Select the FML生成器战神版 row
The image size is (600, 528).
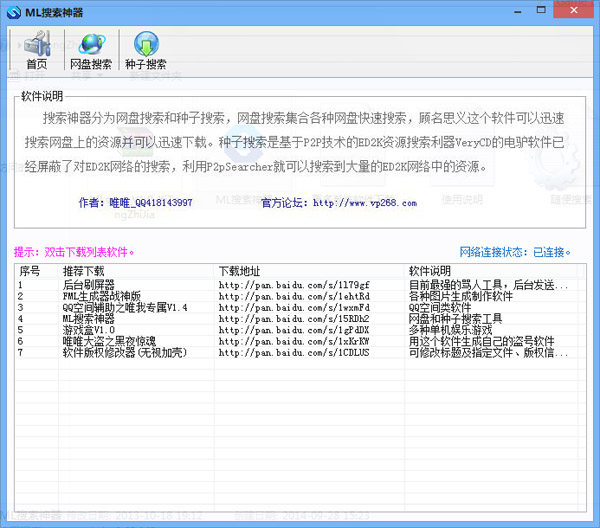click(102, 297)
